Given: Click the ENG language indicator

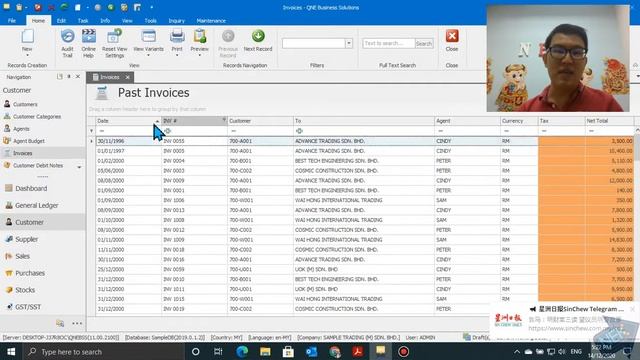Looking at the screenshot, I should [576, 351].
